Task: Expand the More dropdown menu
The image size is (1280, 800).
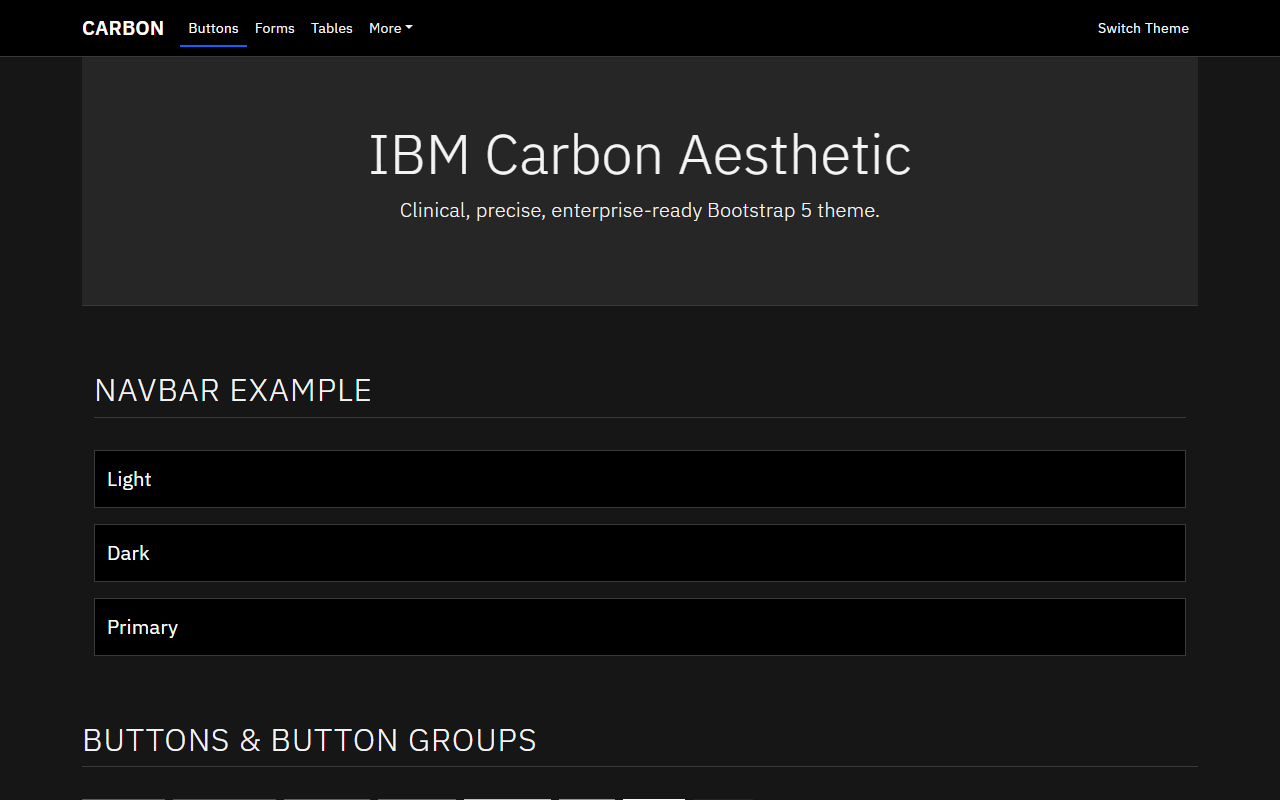Action: coord(391,28)
